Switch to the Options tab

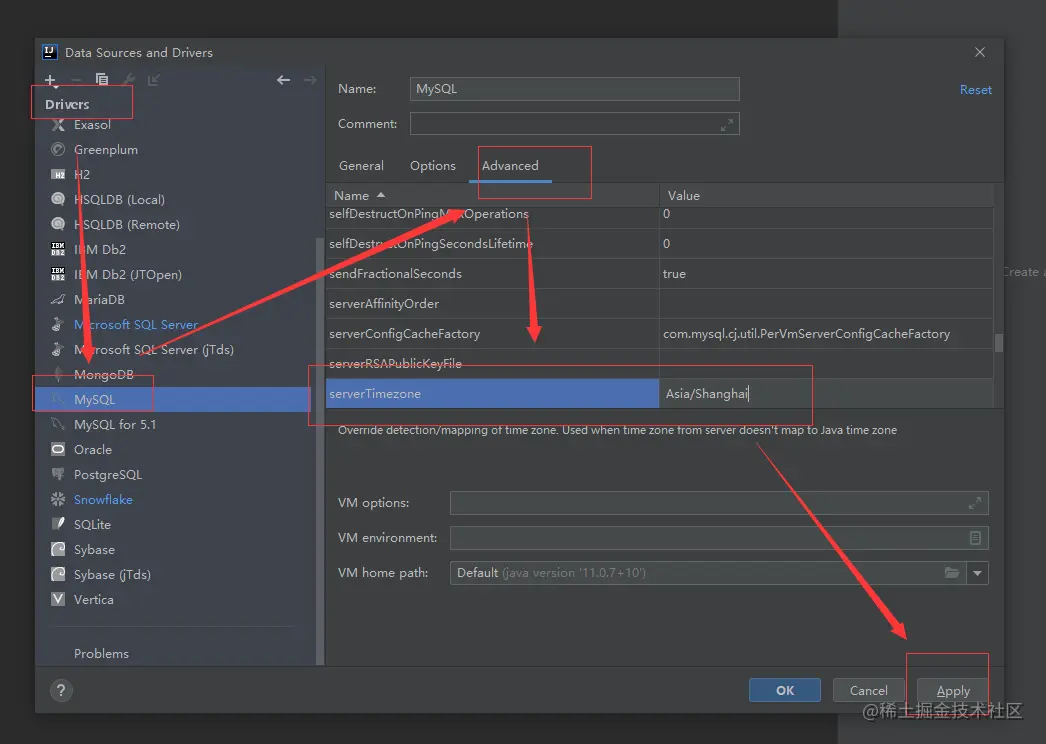click(x=433, y=165)
